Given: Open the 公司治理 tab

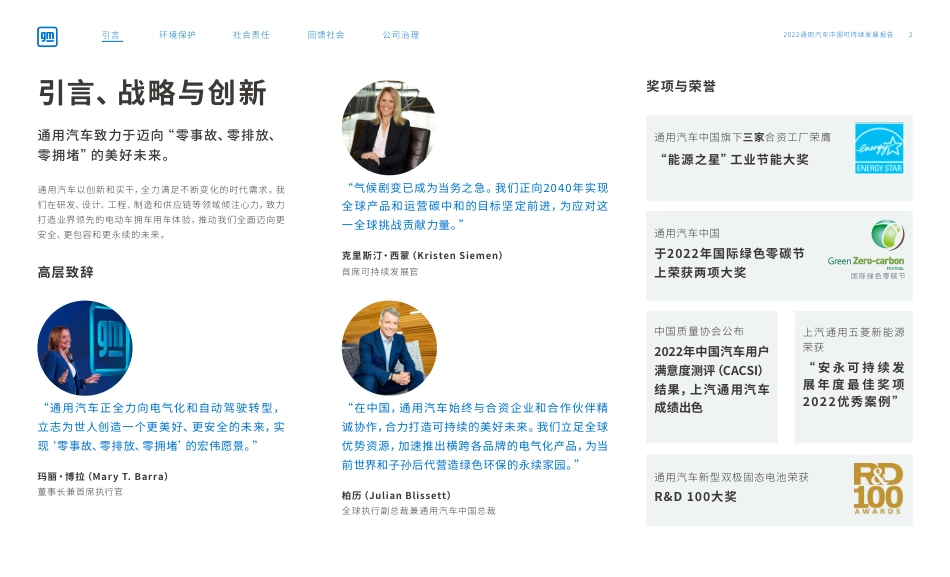Looking at the screenshot, I should click(400, 35).
